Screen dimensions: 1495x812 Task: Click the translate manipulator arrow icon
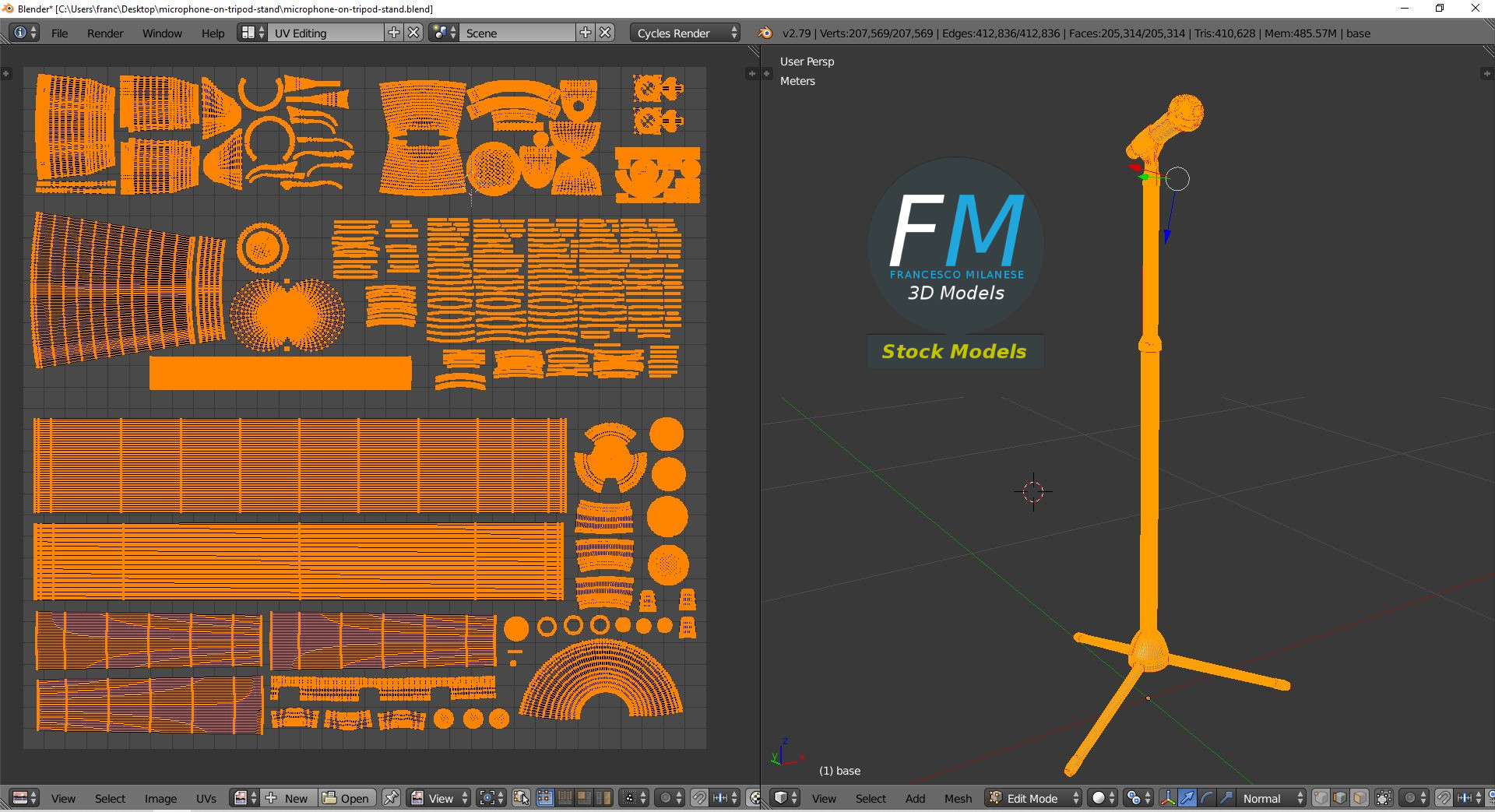[1187, 798]
